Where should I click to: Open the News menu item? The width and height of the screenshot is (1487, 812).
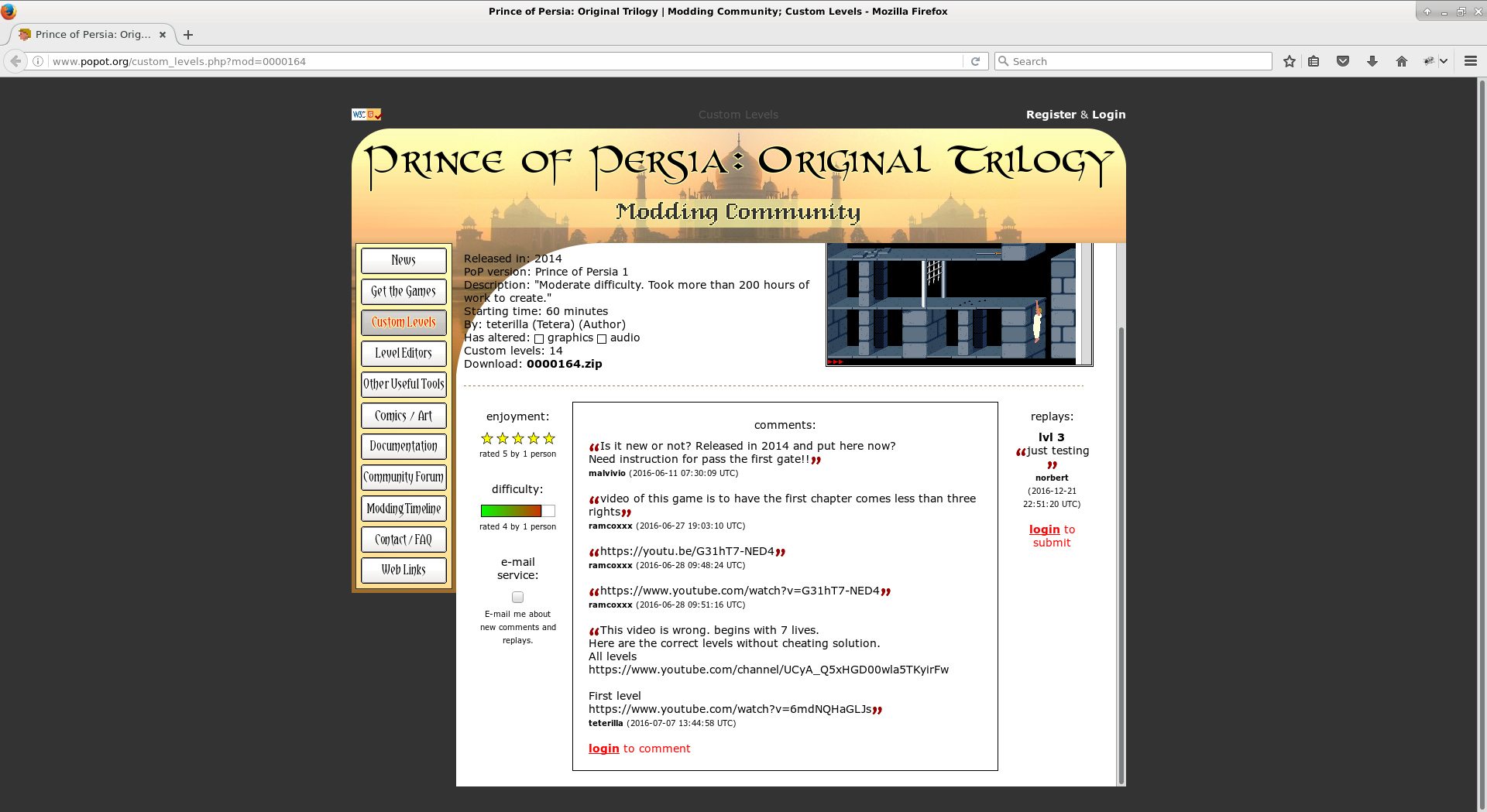(404, 260)
